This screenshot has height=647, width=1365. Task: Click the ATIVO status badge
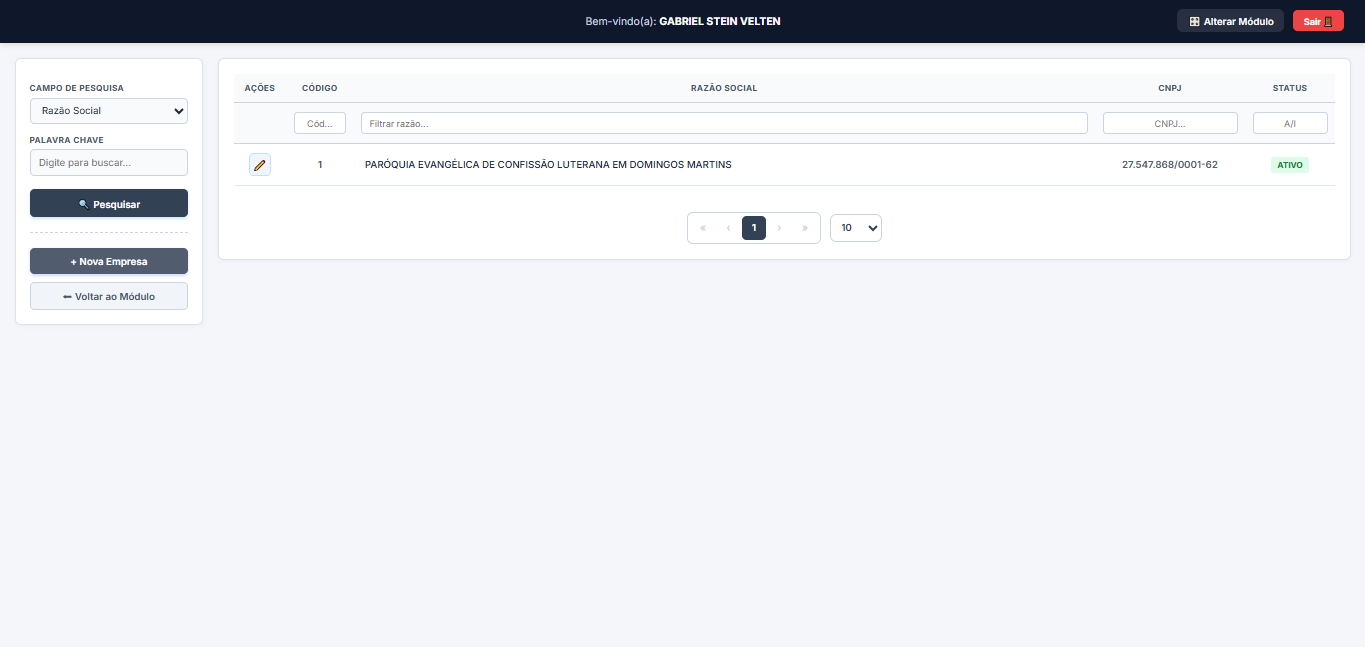[1290, 165]
